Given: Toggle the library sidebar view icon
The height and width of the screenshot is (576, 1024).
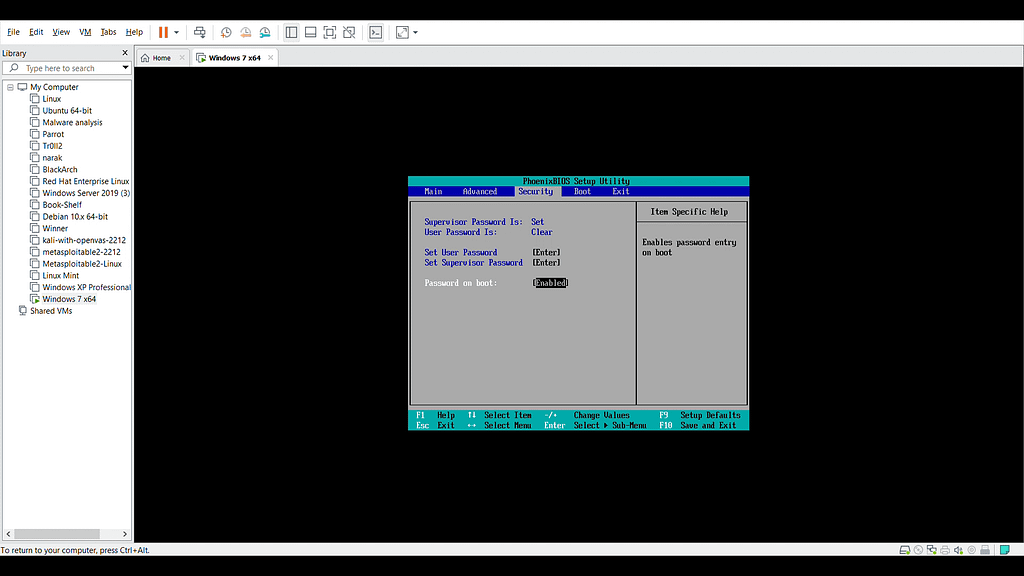Looking at the screenshot, I should [291, 32].
